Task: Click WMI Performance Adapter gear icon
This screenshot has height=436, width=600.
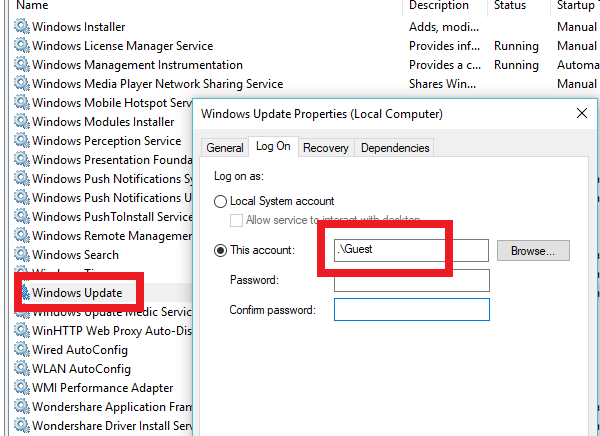Action: (x=21, y=387)
